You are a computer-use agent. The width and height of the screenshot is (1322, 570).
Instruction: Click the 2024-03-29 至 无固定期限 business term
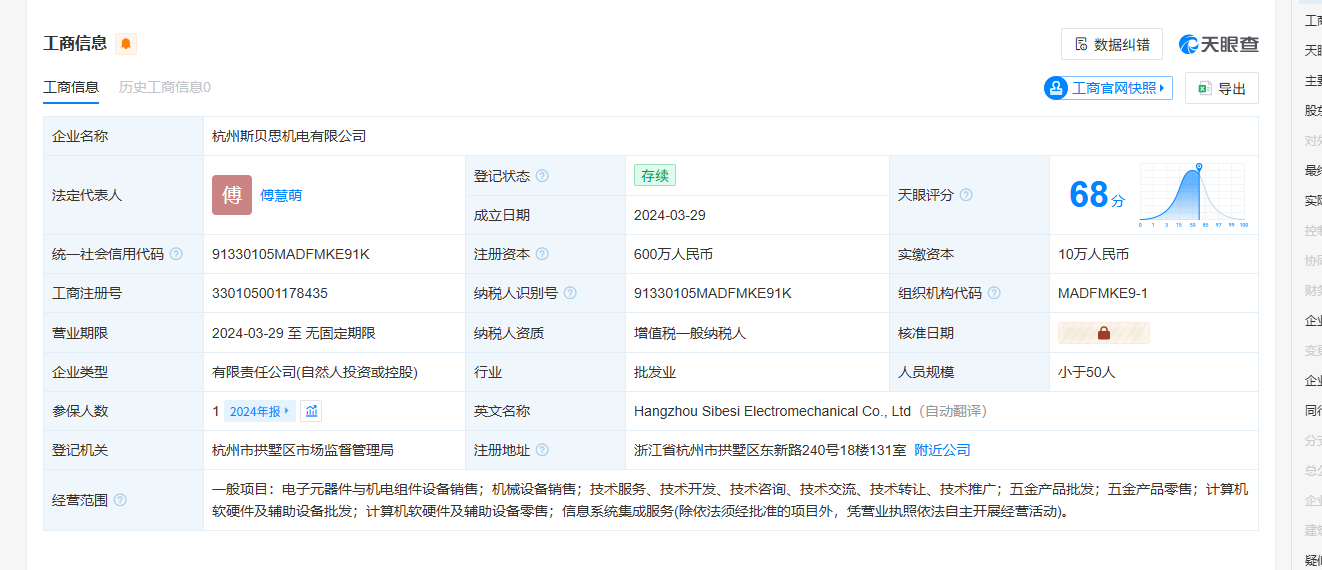tap(294, 333)
